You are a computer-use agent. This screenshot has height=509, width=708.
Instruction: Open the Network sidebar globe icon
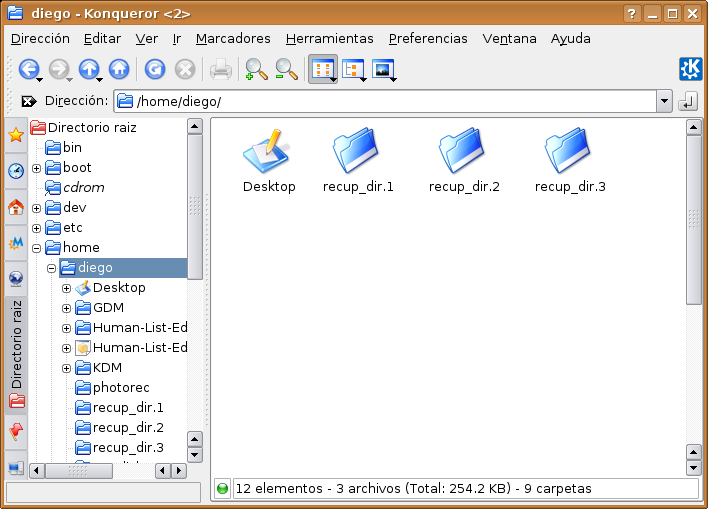point(16,279)
